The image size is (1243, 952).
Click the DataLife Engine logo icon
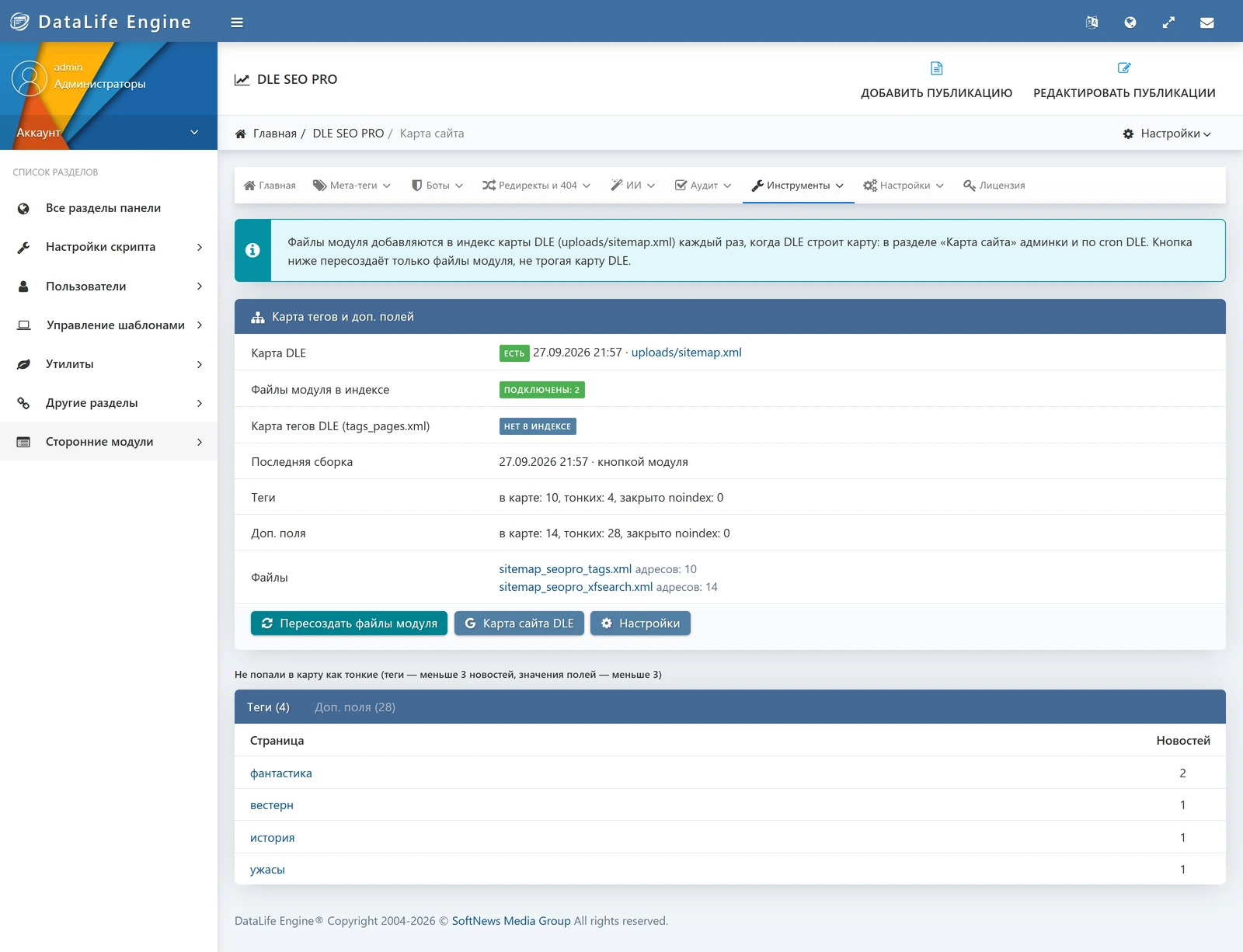tap(19, 22)
